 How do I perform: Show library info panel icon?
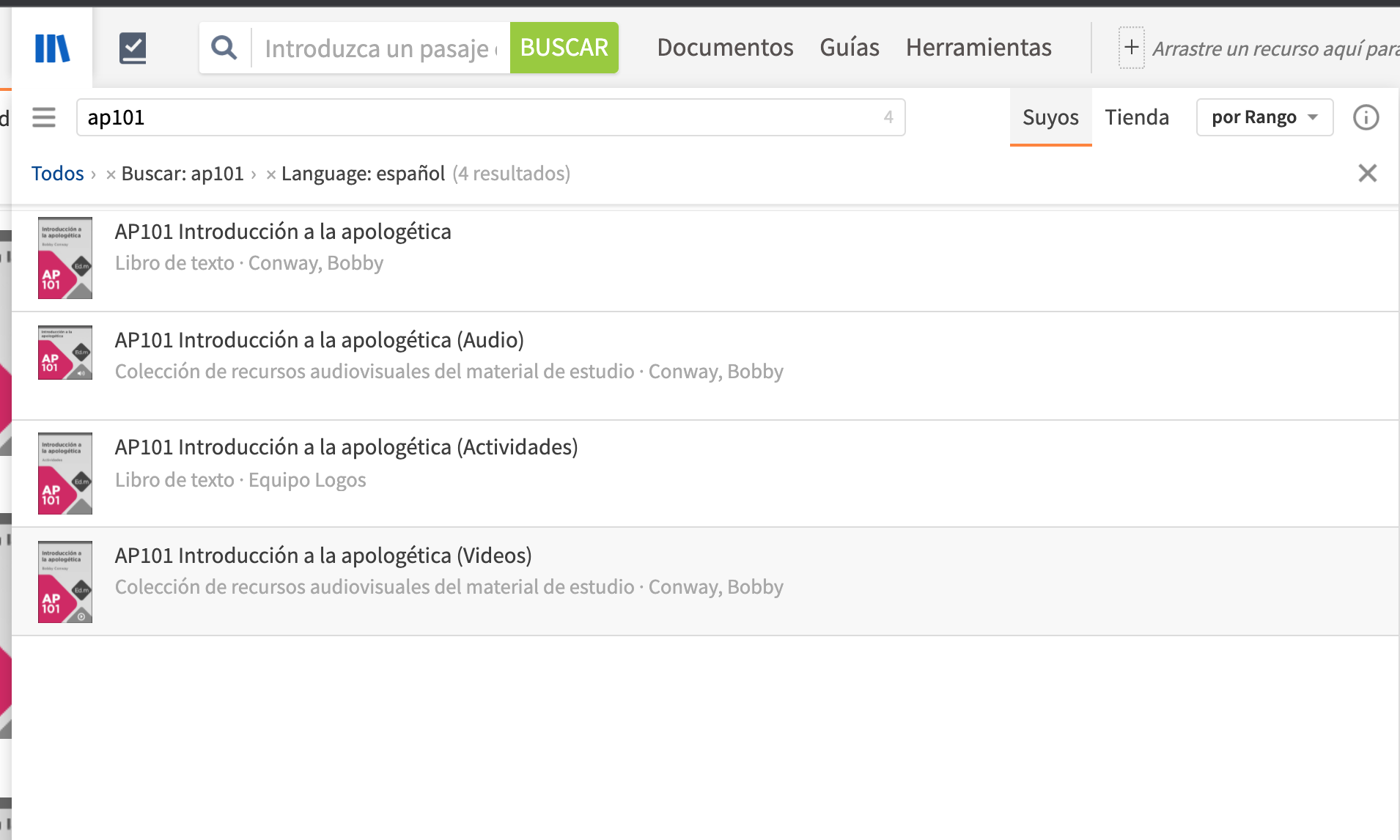click(x=1366, y=117)
